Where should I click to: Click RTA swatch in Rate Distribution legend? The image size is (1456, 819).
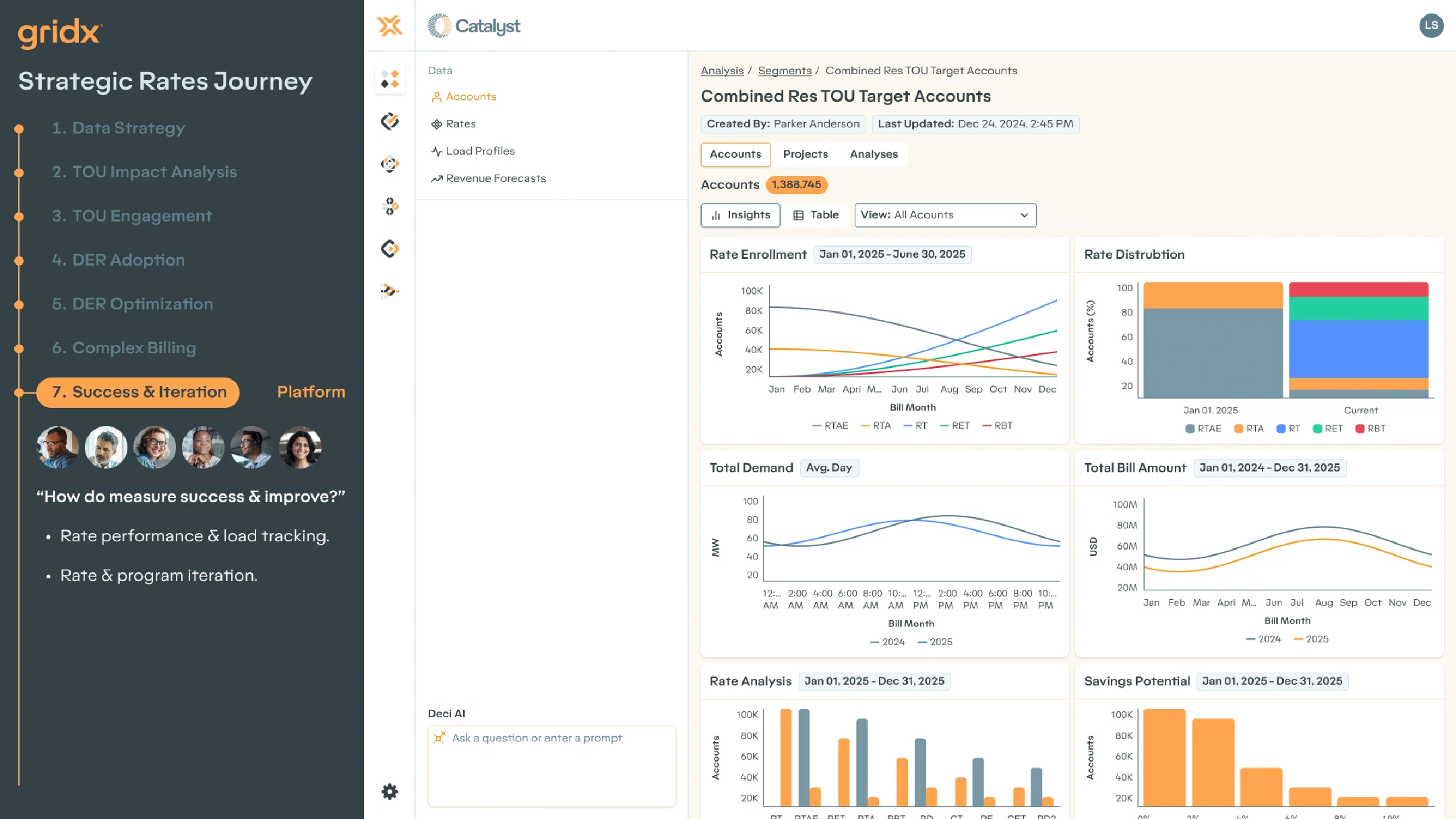1238,429
